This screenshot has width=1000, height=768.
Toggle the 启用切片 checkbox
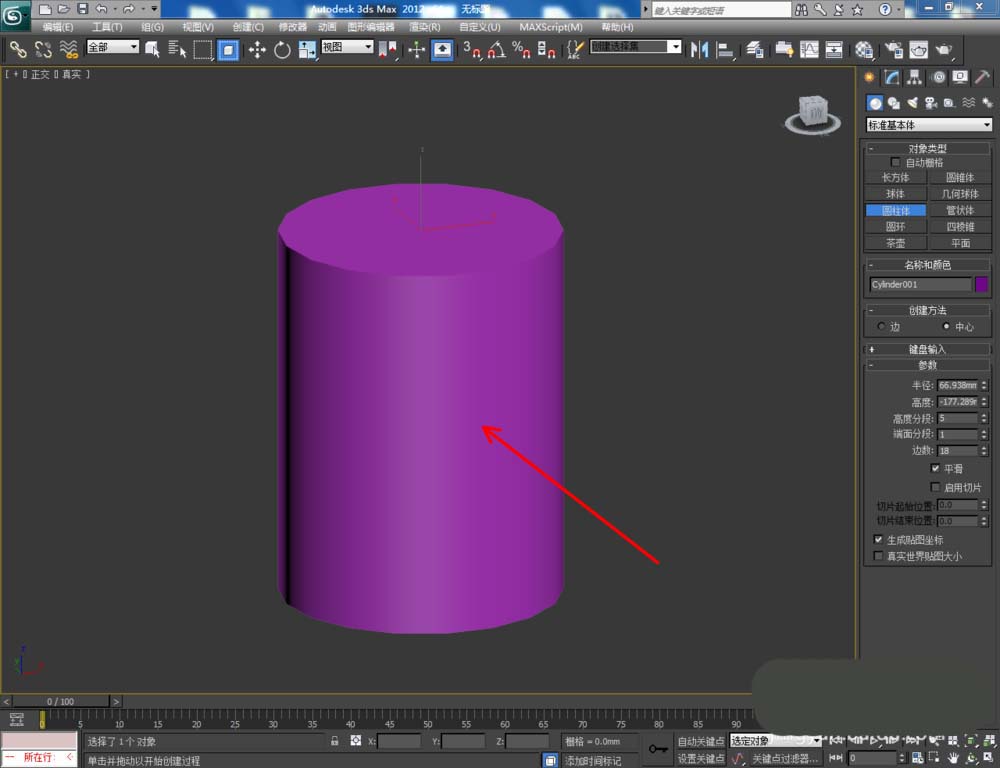[935, 487]
